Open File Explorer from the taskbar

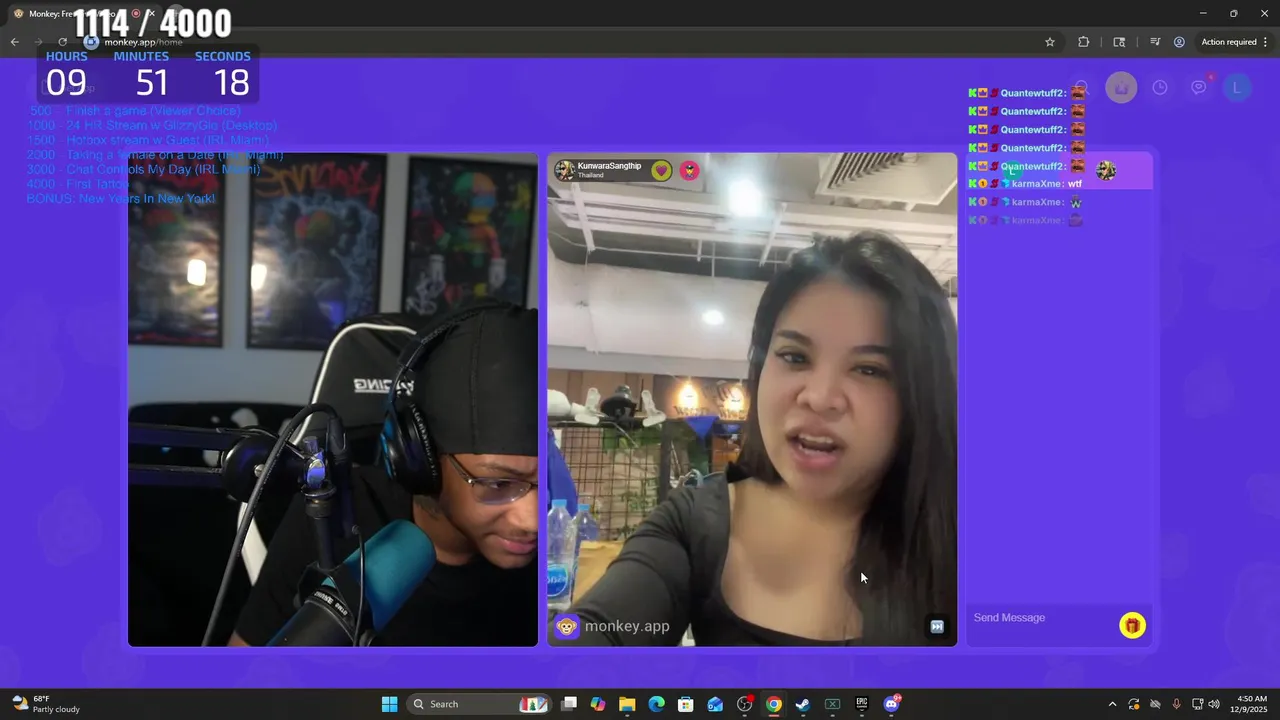[x=627, y=704]
